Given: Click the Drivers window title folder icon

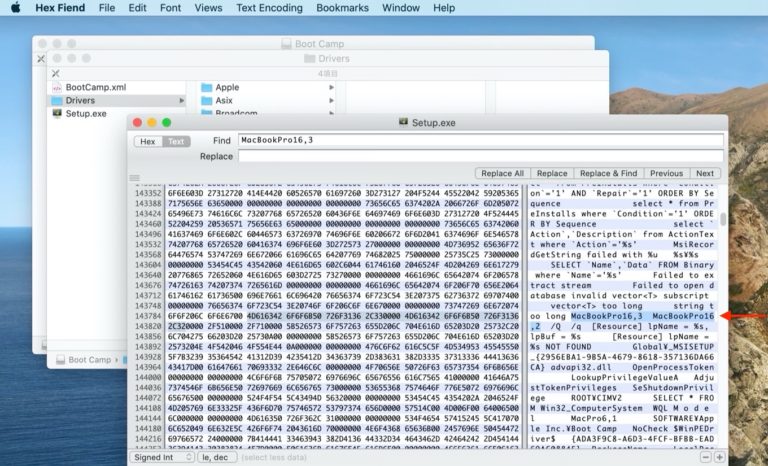Looking at the screenshot, I should [x=309, y=59].
